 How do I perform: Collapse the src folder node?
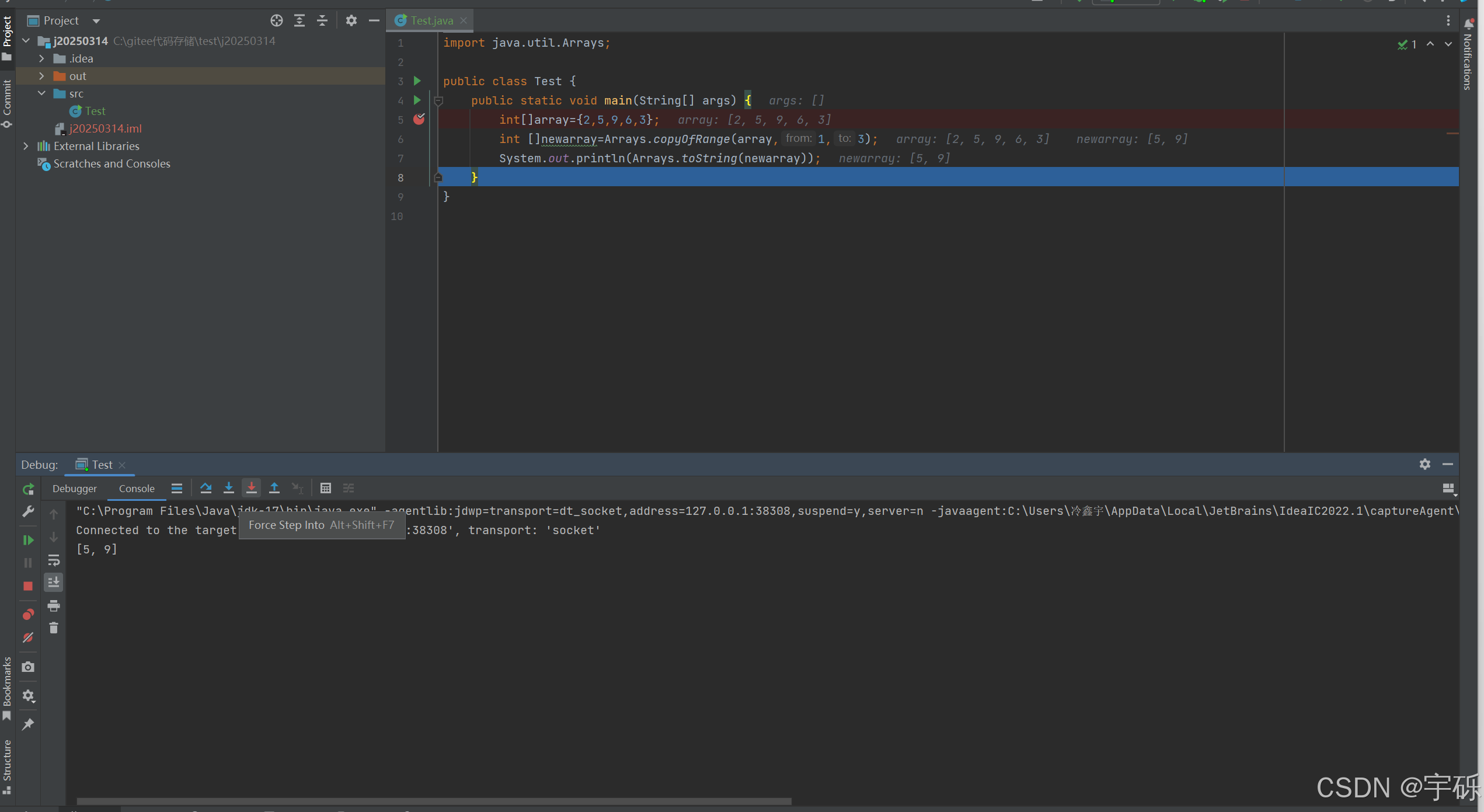tap(41, 93)
